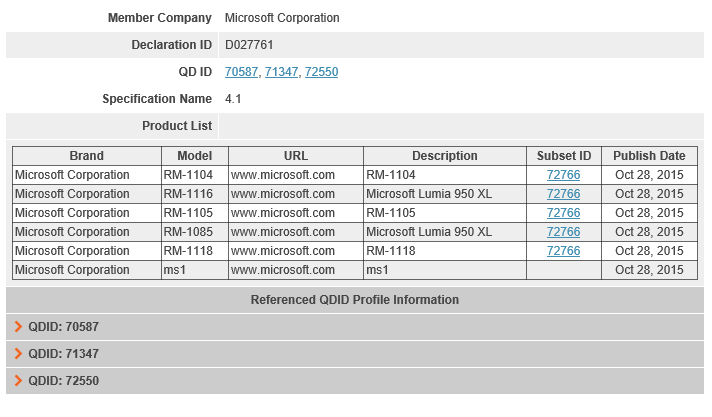Screen dimensions: 712x417
Task: Expand the QDID: 71347 section arrow
Action: pyautogui.click(x=18, y=353)
